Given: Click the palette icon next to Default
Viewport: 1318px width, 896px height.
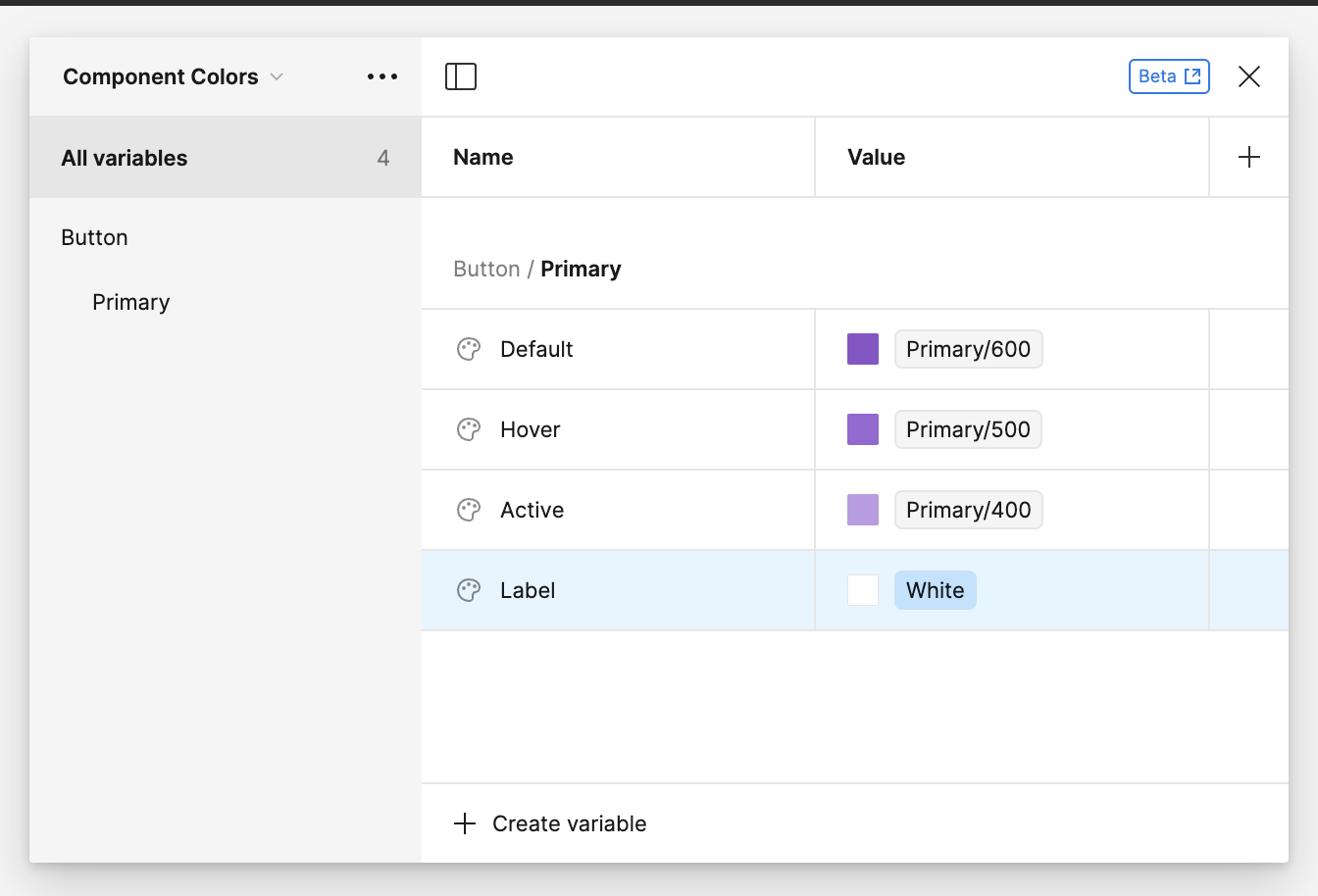Looking at the screenshot, I should point(468,349).
